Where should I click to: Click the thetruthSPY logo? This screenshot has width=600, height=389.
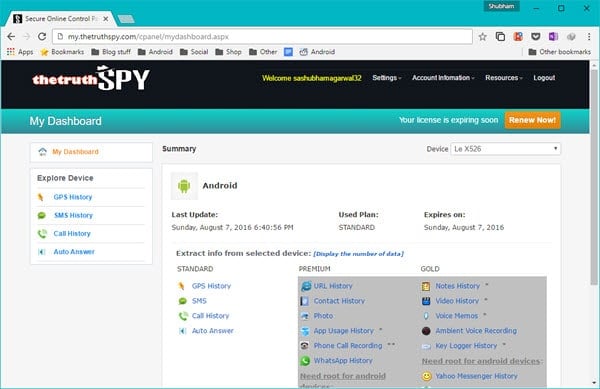point(91,78)
